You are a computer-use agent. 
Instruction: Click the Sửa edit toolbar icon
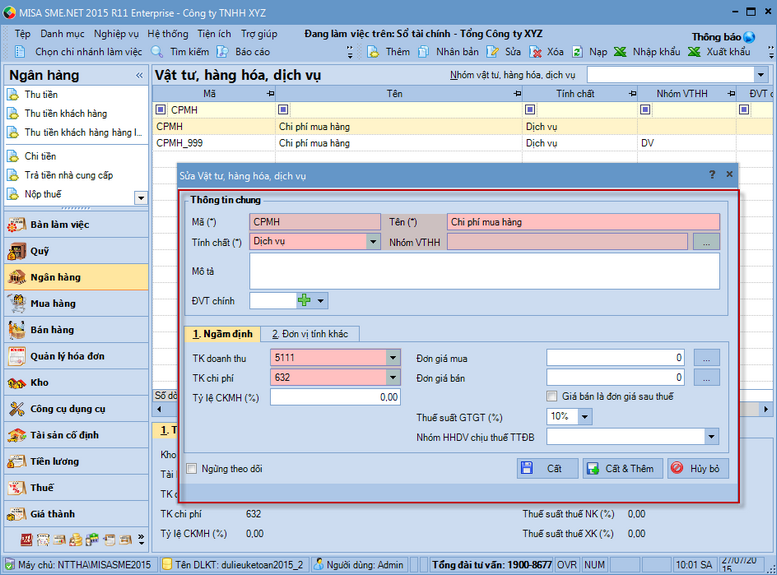493,52
